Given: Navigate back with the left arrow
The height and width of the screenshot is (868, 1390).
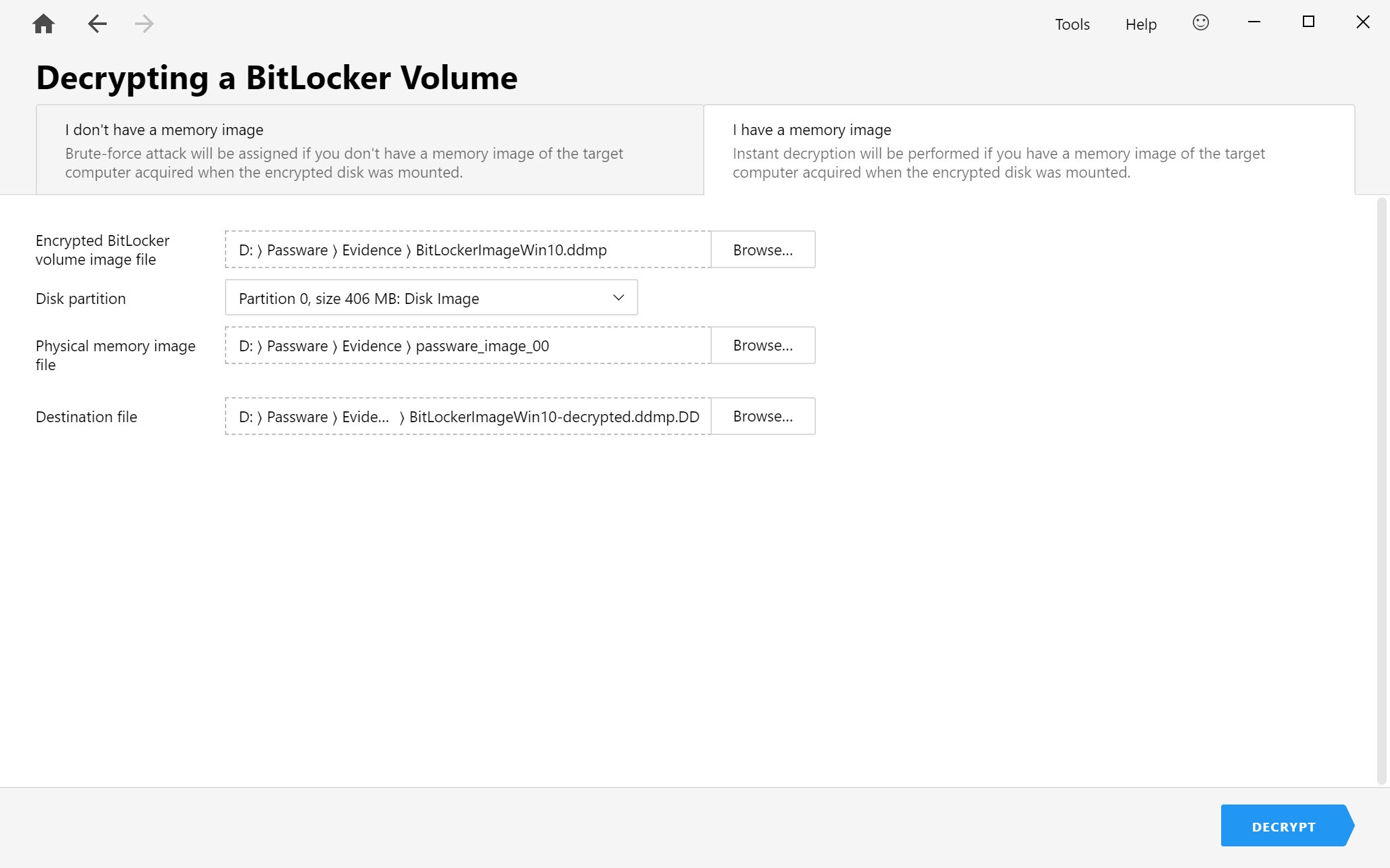Looking at the screenshot, I should pos(97,24).
